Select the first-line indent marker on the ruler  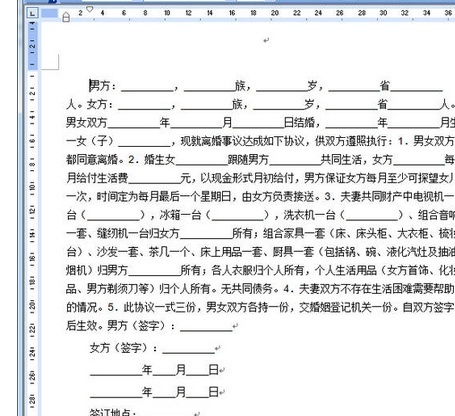[90, 9]
